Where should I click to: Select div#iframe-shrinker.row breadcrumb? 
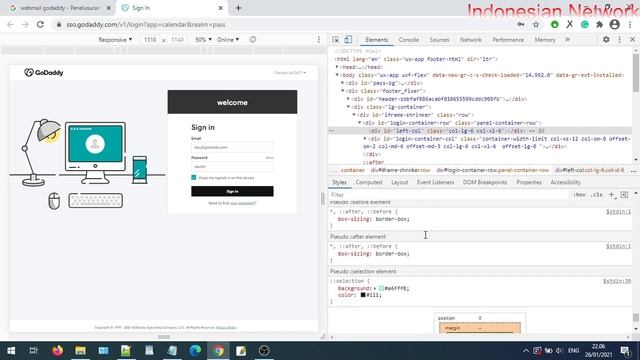tap(400, 170)
